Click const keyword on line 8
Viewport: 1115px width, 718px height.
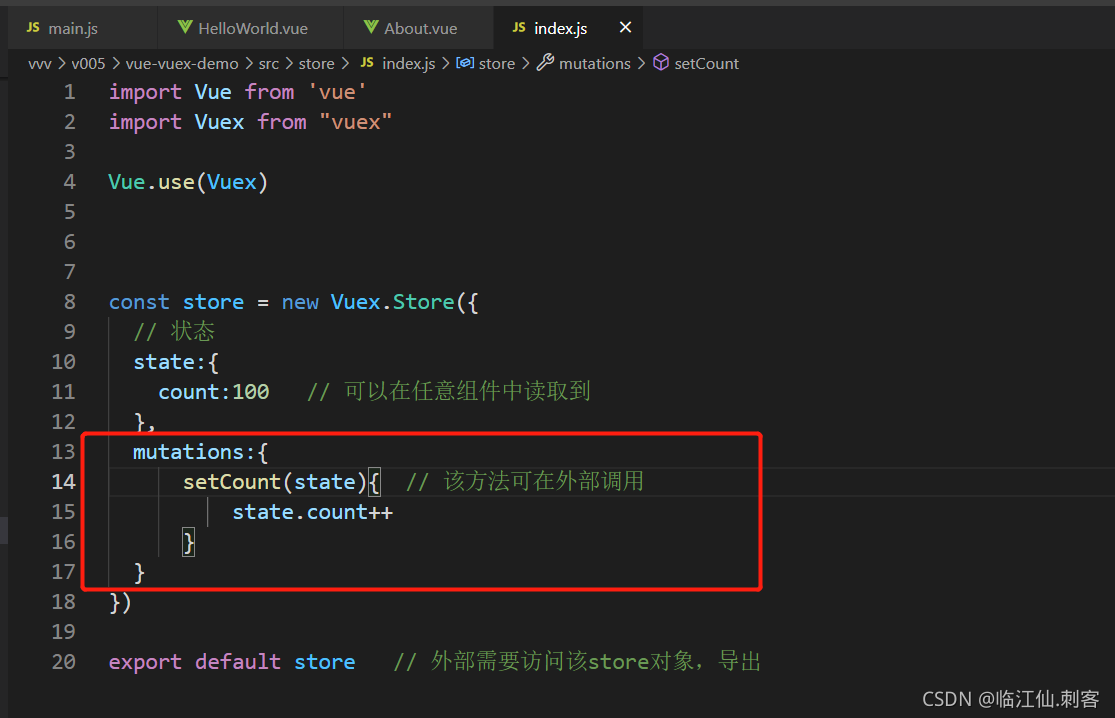tap(139, 302)
